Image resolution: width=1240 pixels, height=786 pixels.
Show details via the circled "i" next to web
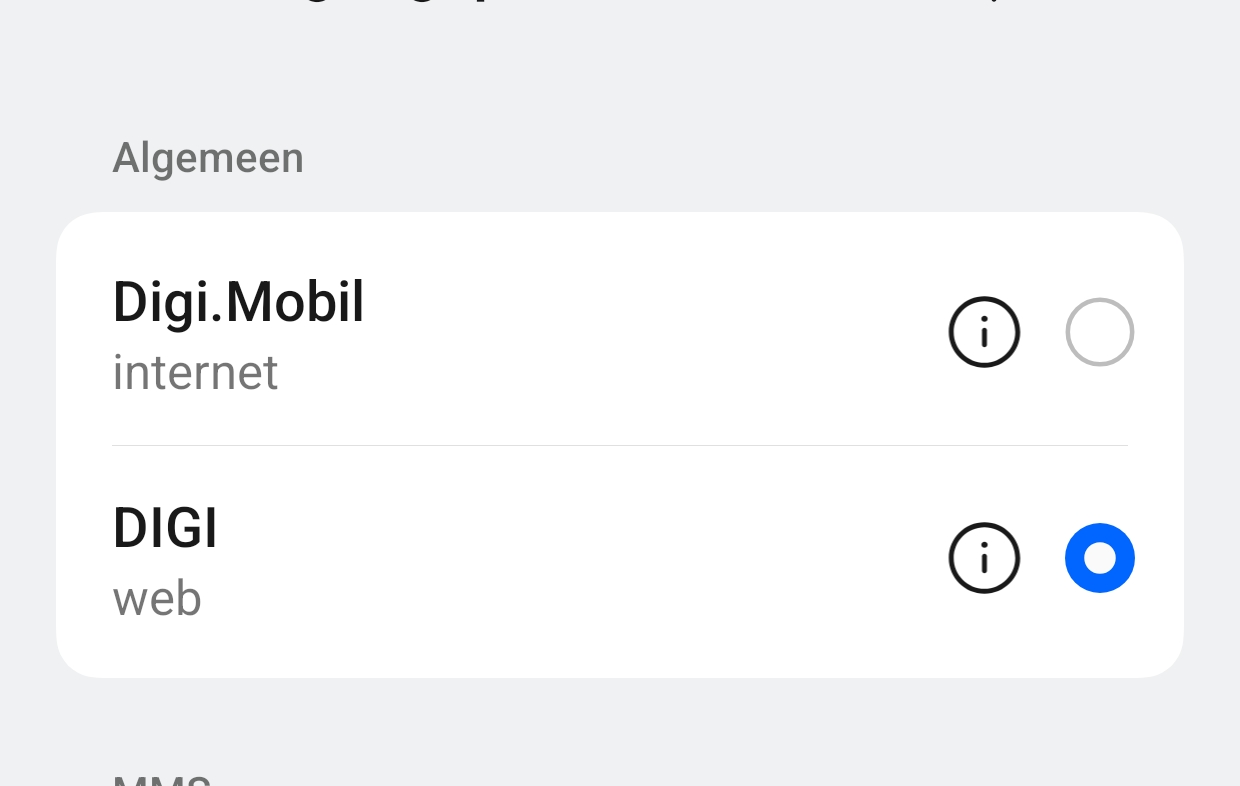pos(984,558)
